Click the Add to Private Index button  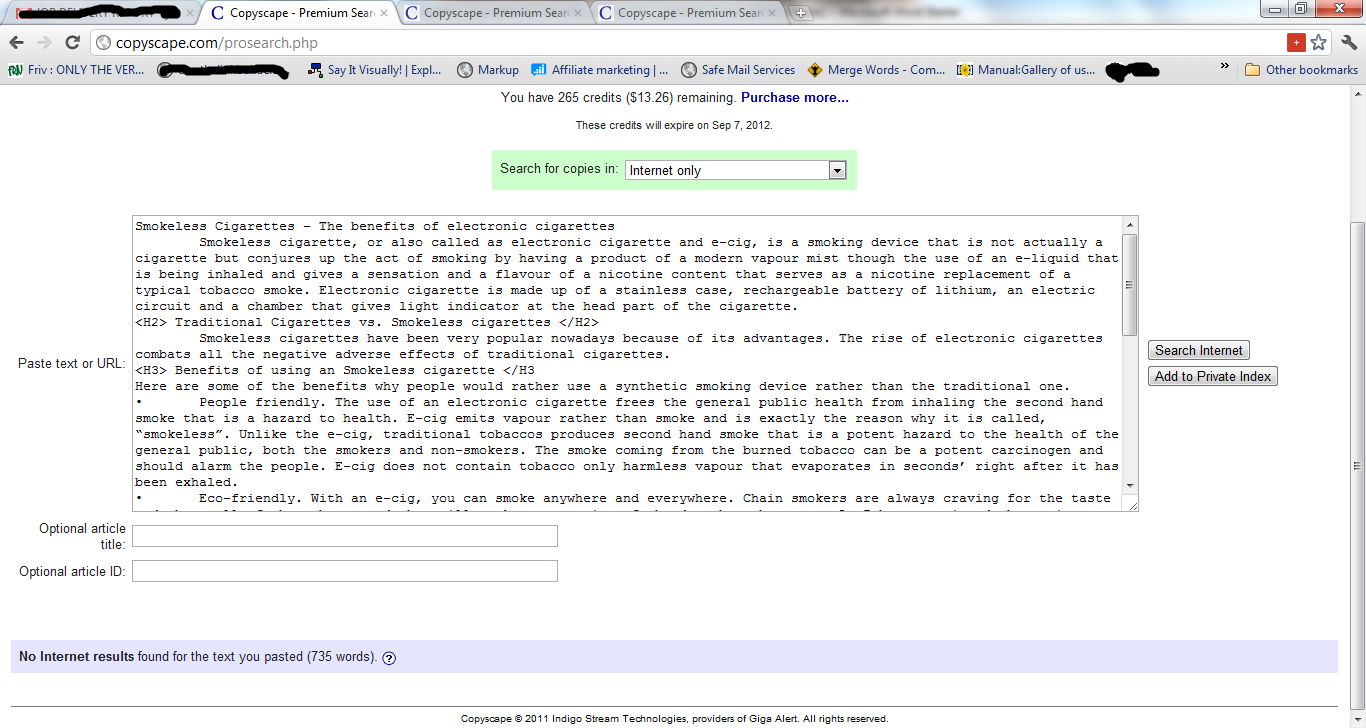click(1213, 377)
